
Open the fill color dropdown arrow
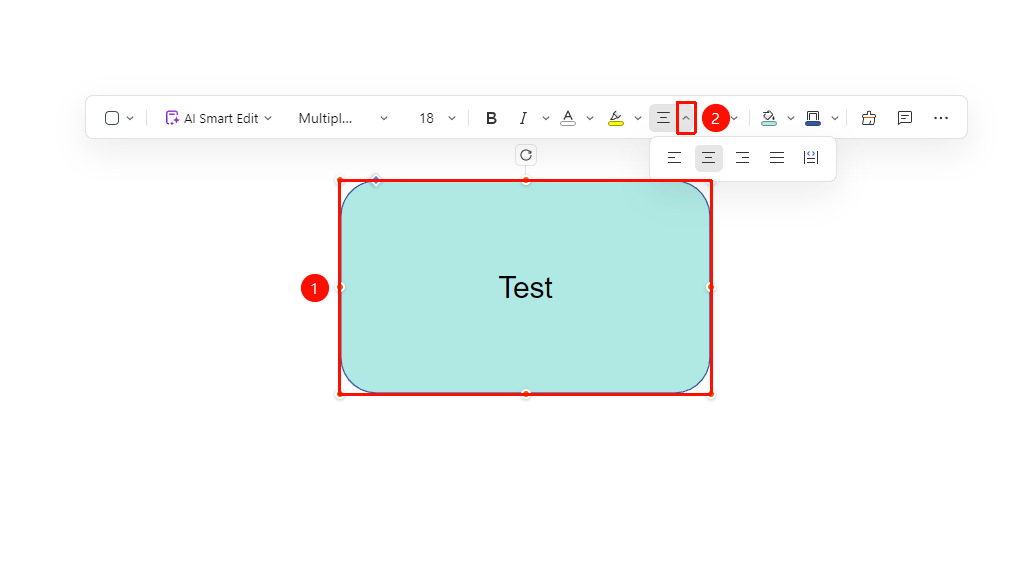point(791,119)
